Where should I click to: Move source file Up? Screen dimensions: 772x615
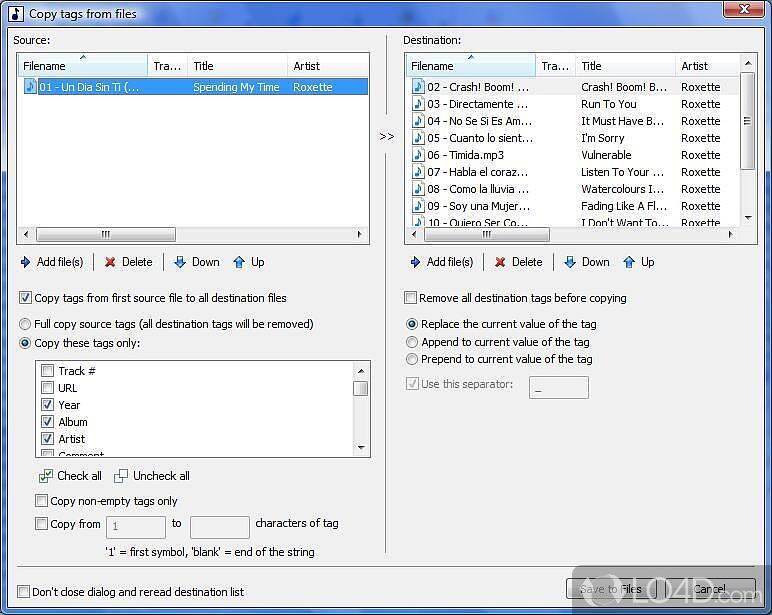pos(249,262)
